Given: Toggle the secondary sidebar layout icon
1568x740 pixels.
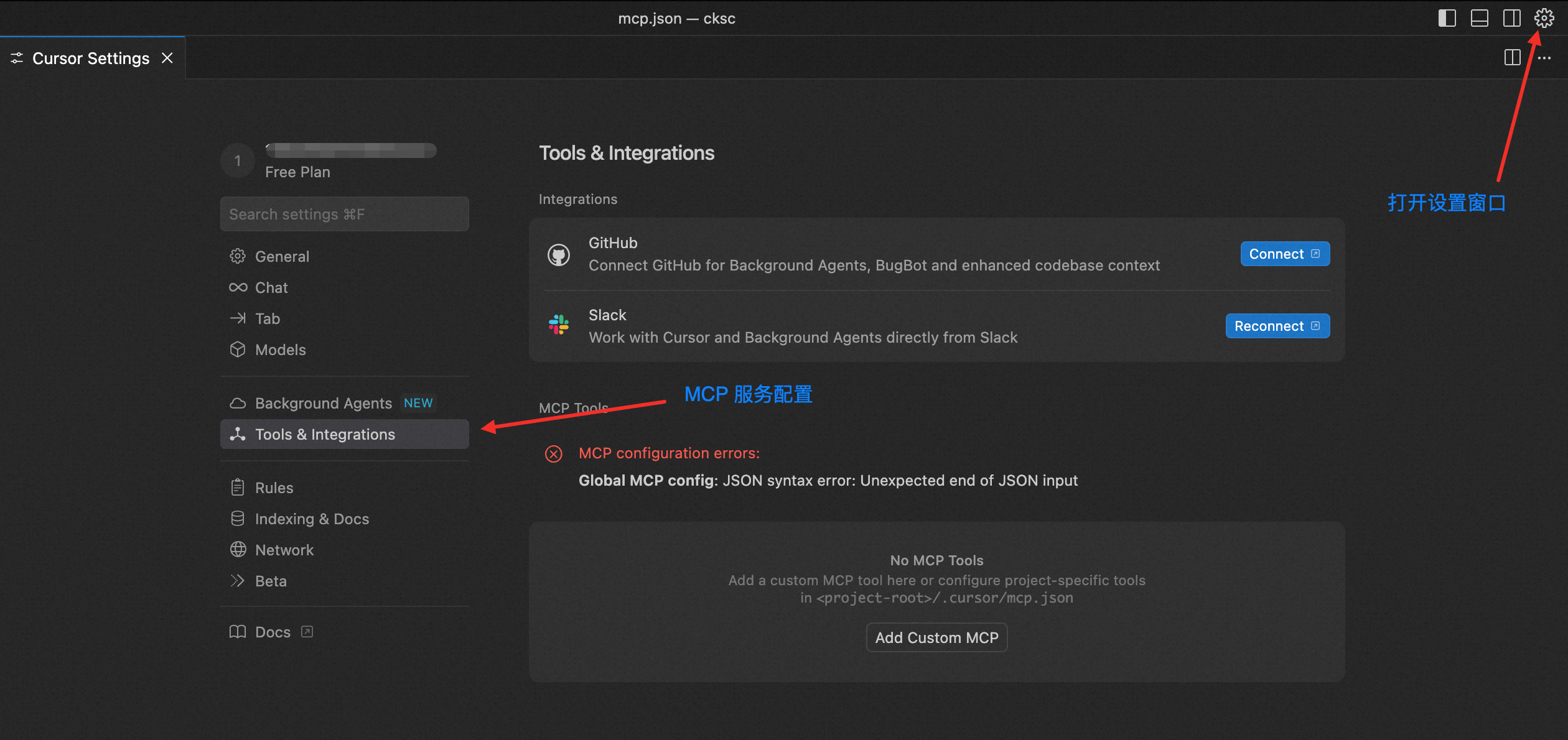Looking at the screenshot, I should (x=1511, y=18).
